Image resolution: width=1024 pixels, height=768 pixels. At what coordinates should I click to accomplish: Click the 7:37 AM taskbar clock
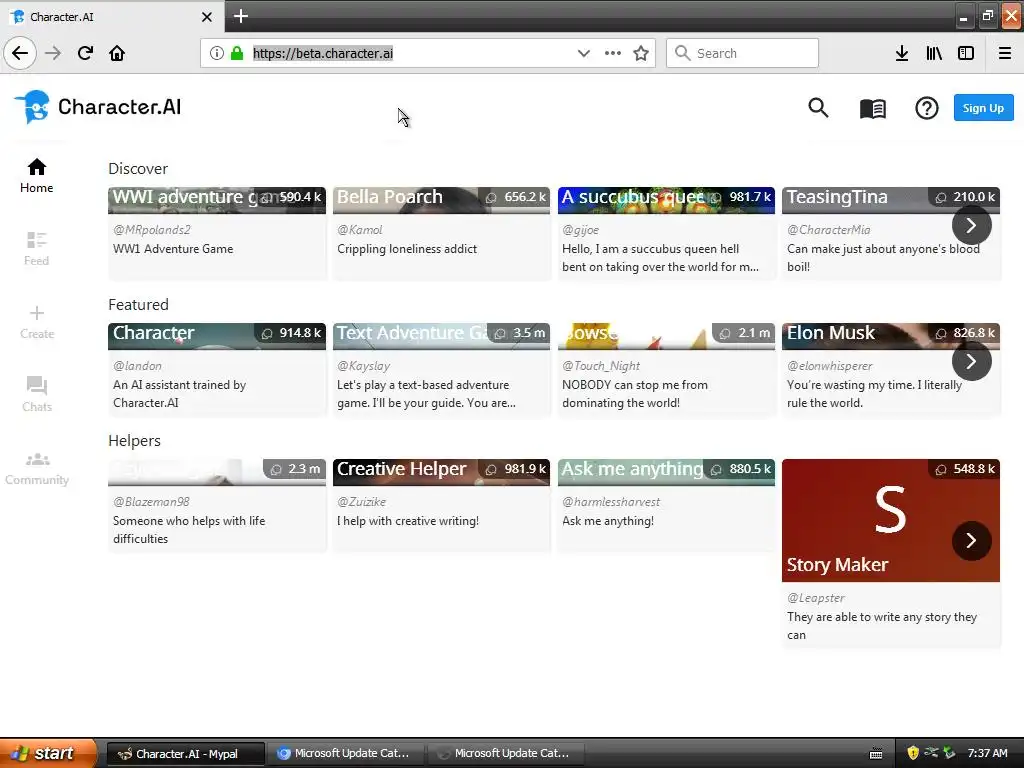pos(987,753)
